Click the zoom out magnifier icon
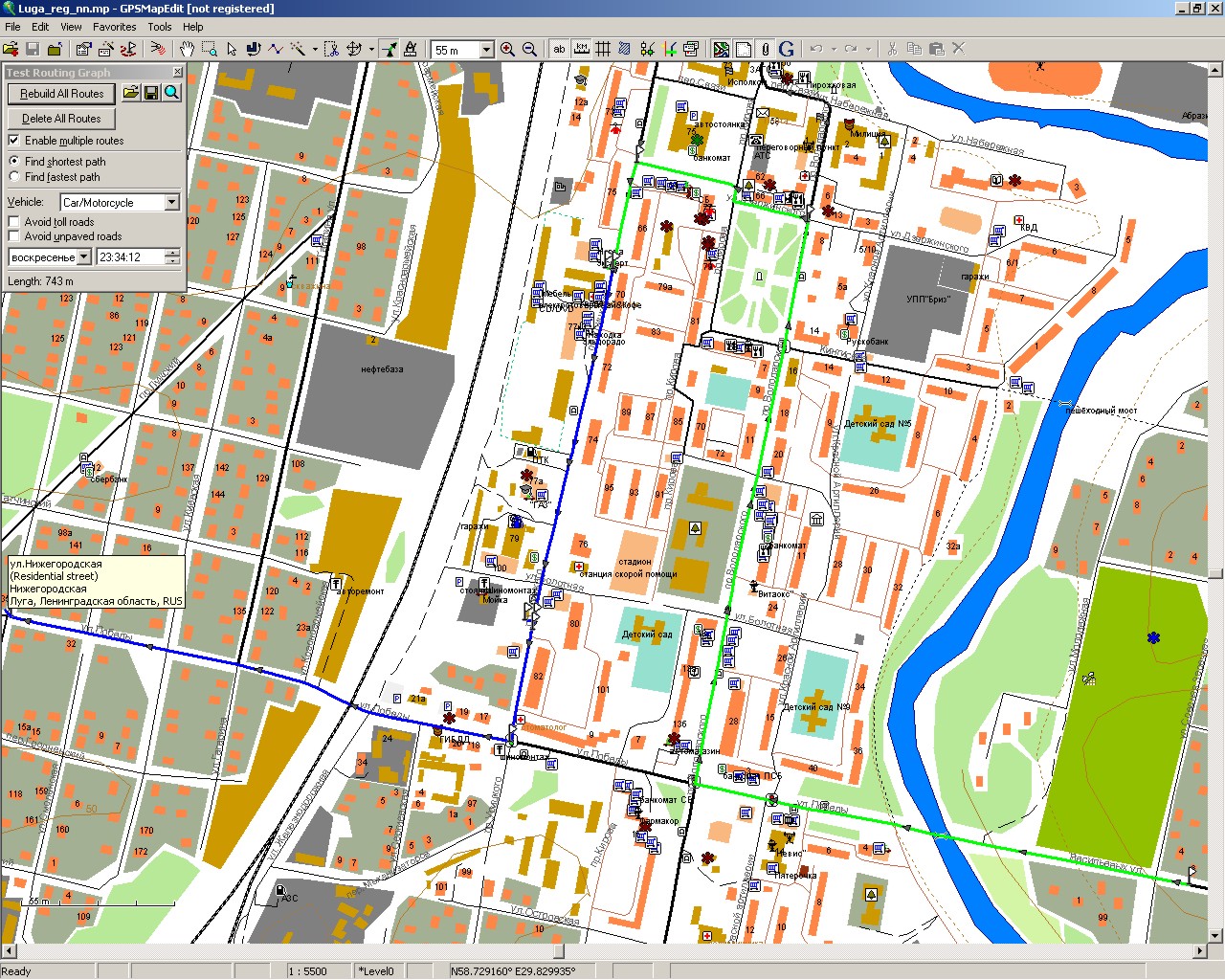 coord(529,49)
